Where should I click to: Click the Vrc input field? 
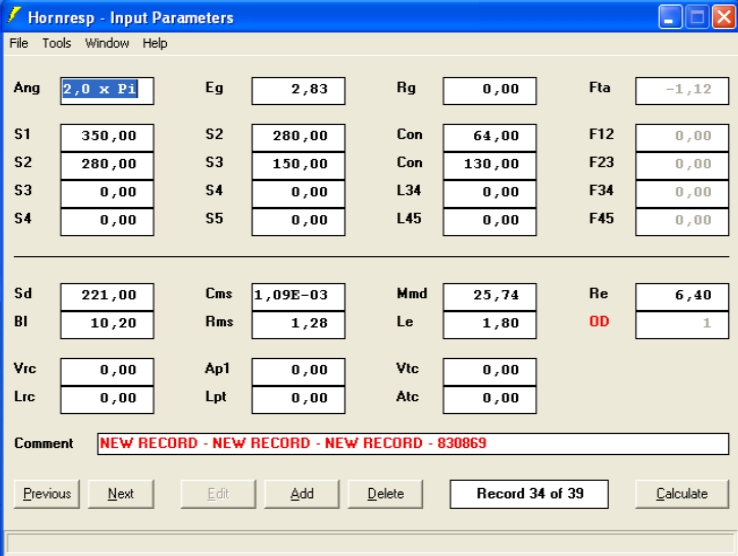(107, 371)
